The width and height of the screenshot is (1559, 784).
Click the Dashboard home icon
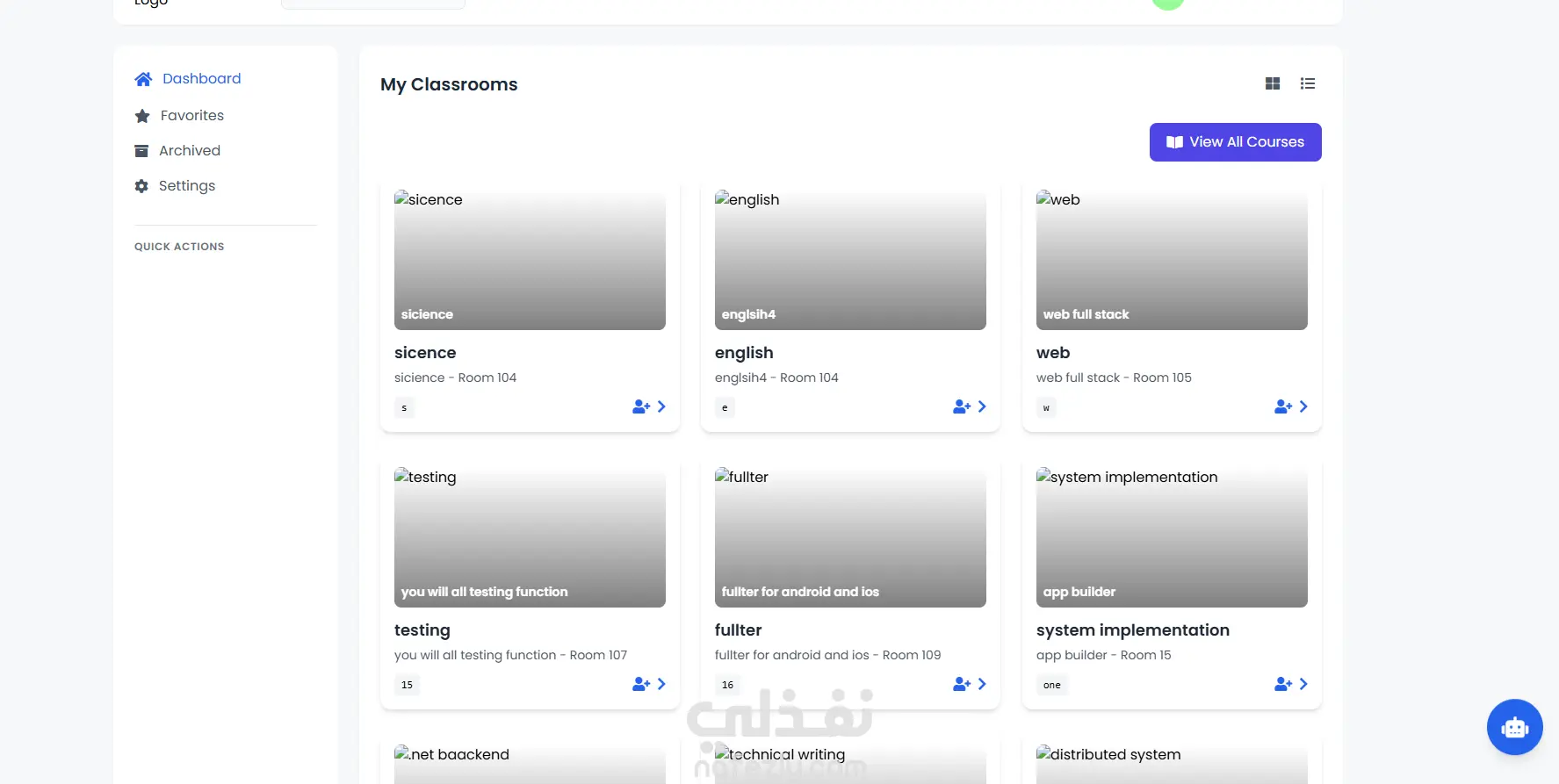click(143, 79)
